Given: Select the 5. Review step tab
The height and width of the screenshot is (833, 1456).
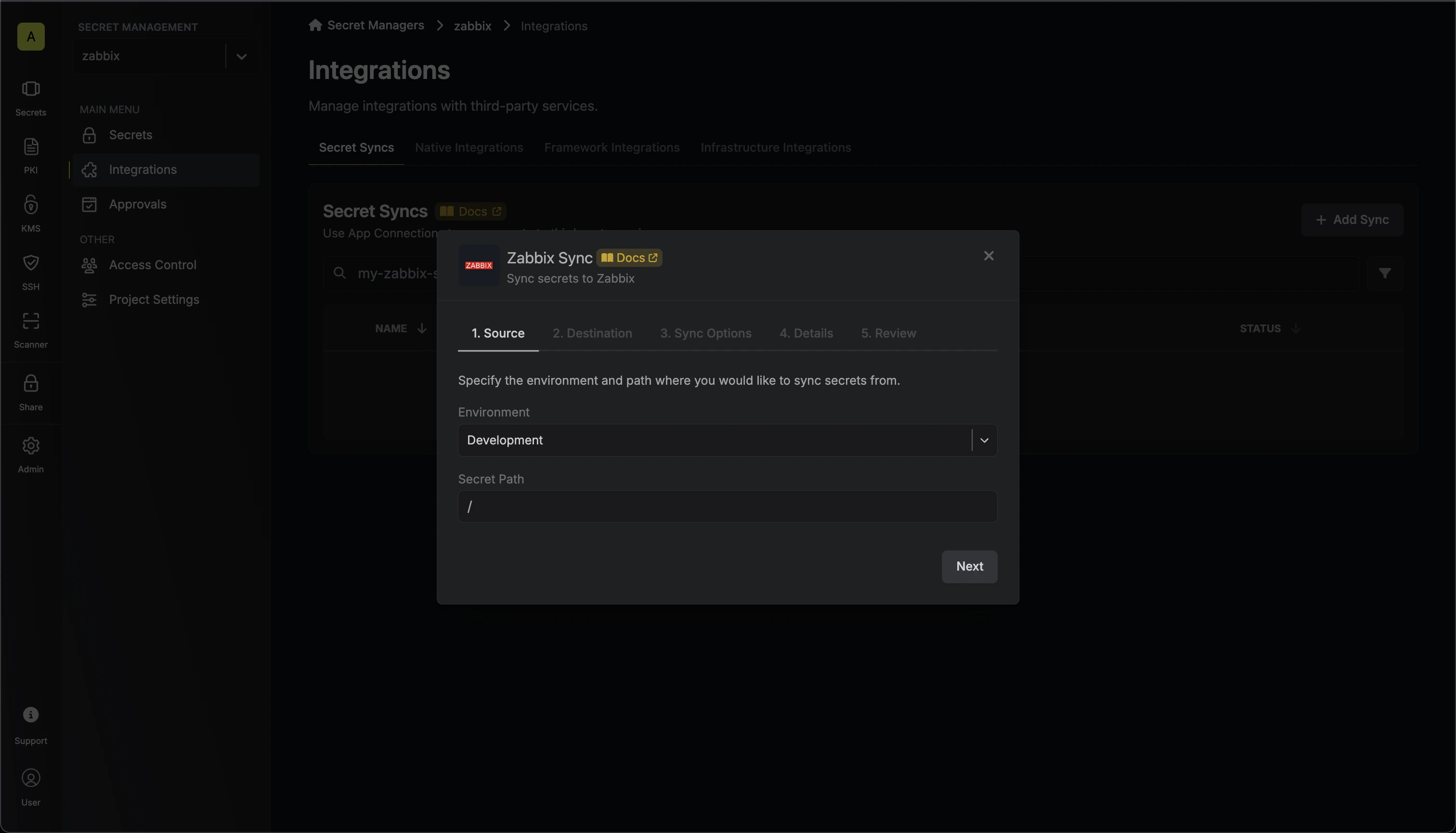Looking at the screenshot, I should [x=888, y=334].
